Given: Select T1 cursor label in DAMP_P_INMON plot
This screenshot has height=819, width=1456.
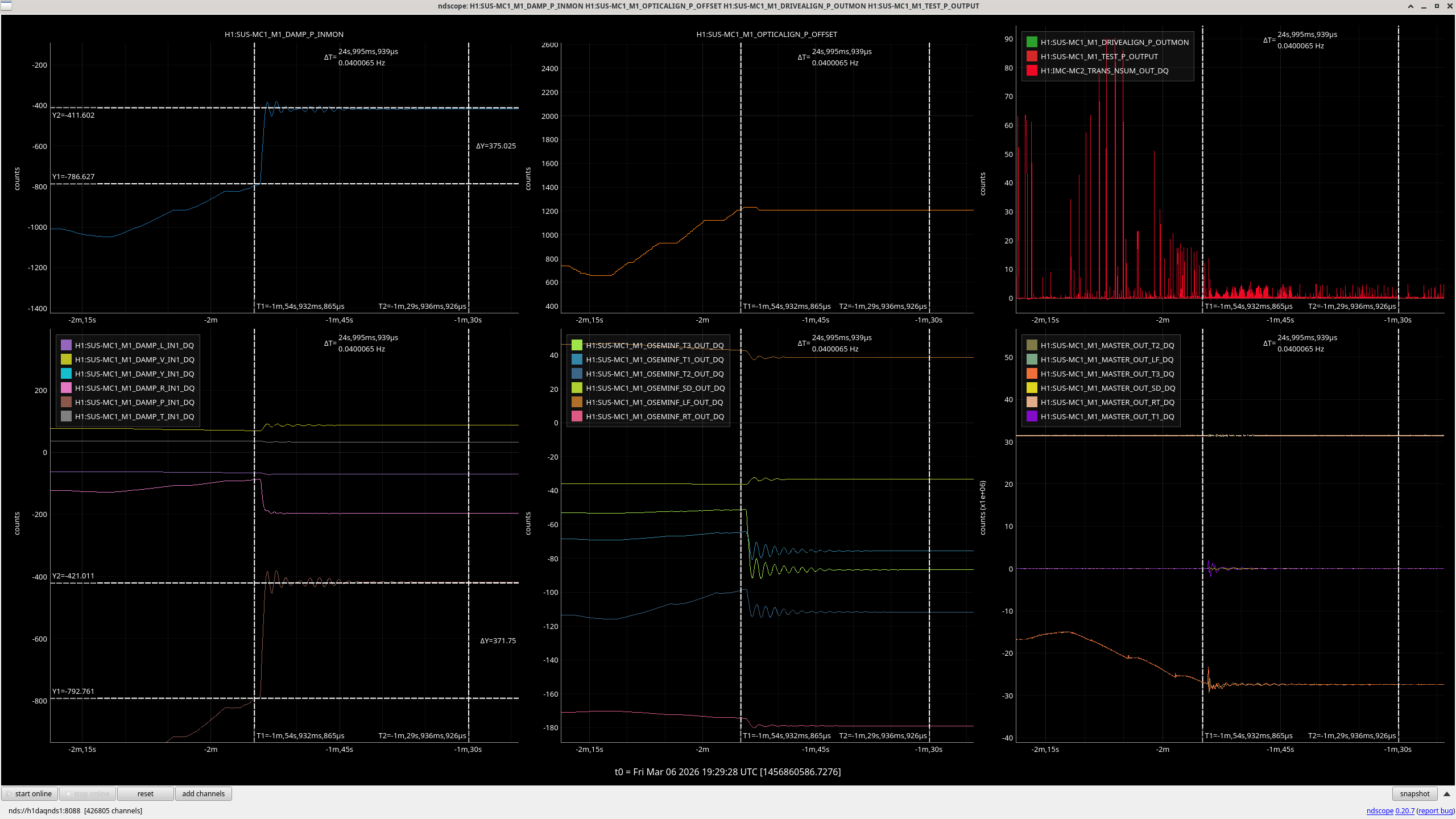Looking at the screenshot, I should click(x=300, y=306).
